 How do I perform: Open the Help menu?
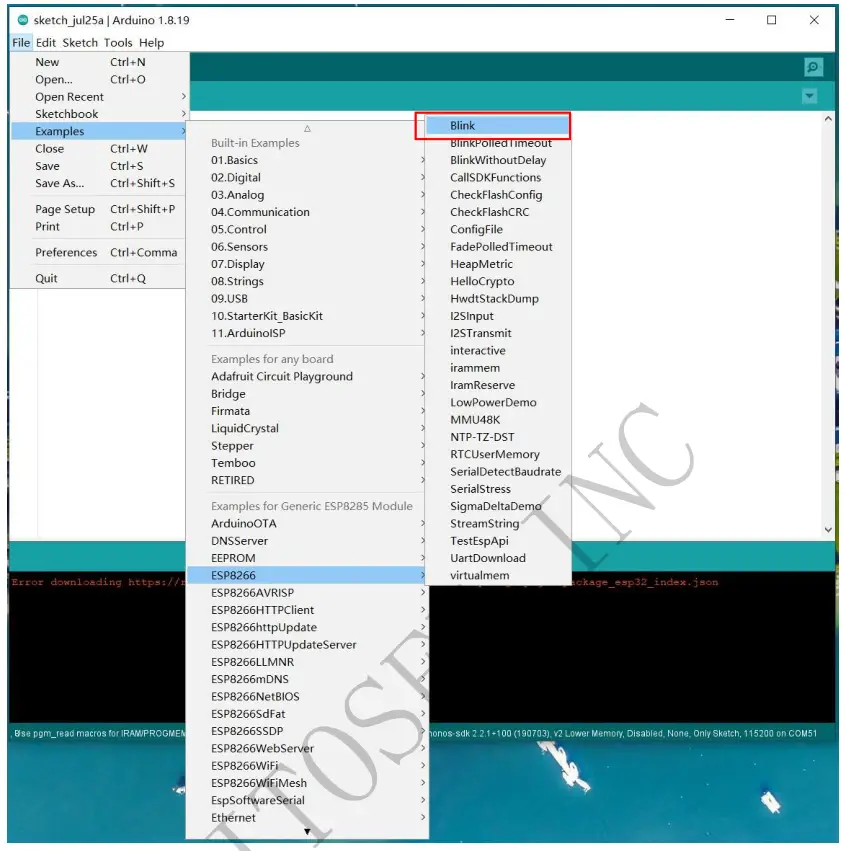[152, 42]
